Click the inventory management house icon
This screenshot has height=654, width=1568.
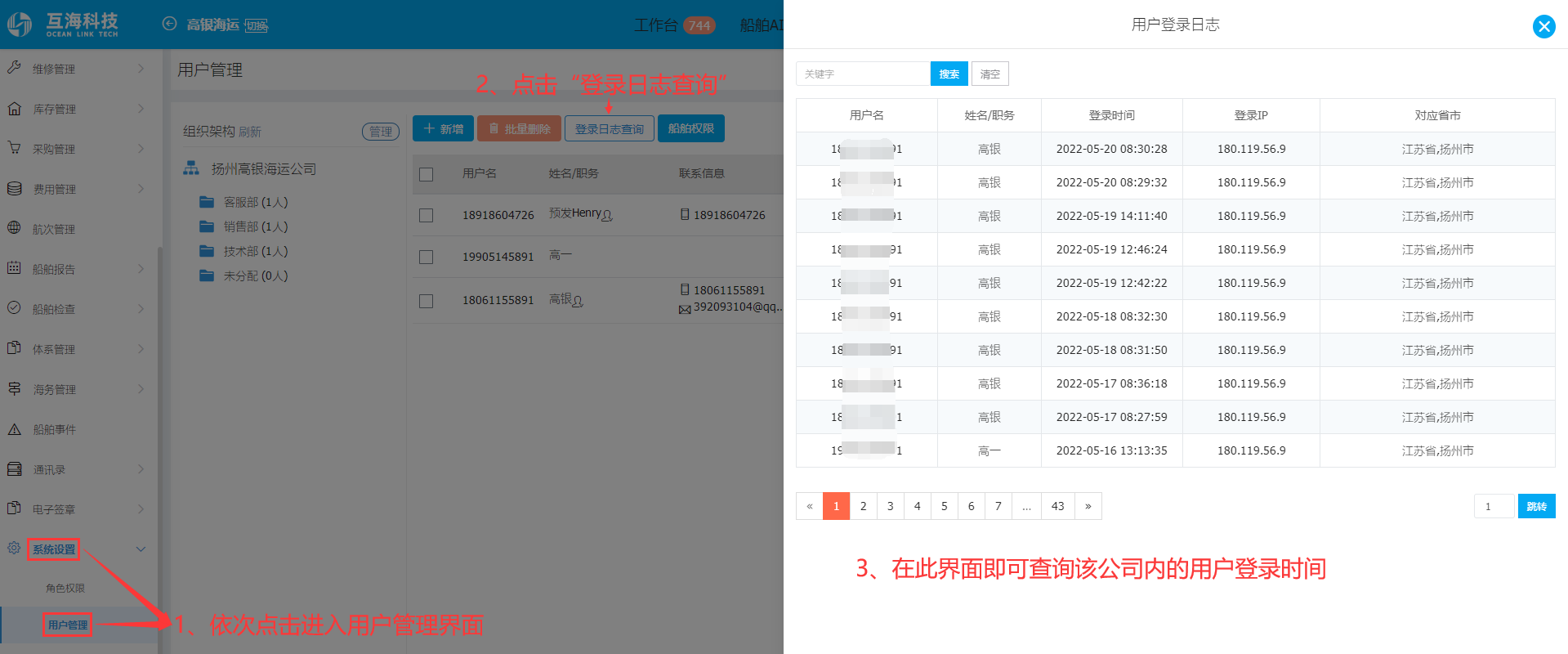14,108
